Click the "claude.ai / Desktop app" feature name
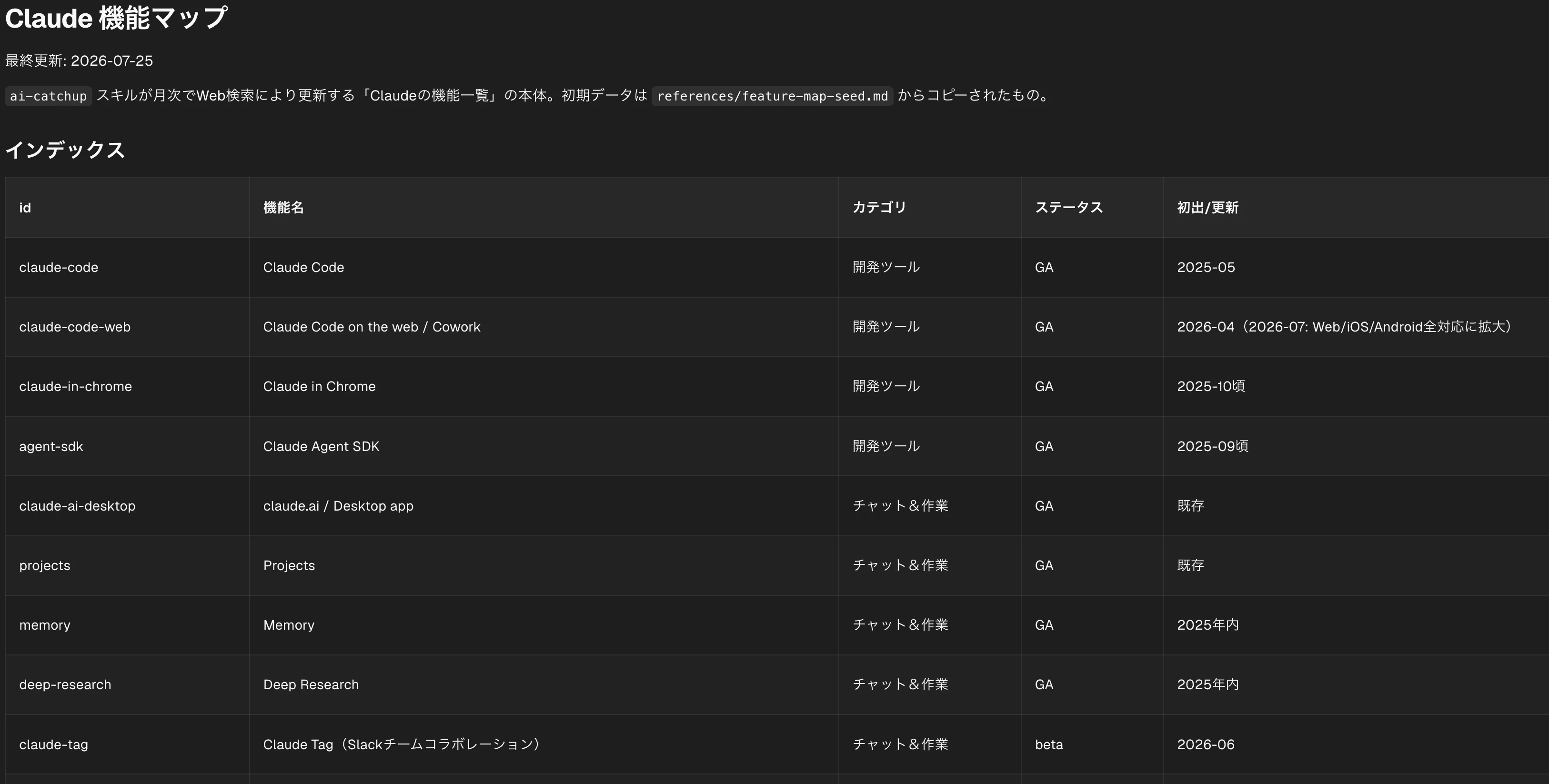This screenshot has width=1549, height=784. [x=338, y=506]
